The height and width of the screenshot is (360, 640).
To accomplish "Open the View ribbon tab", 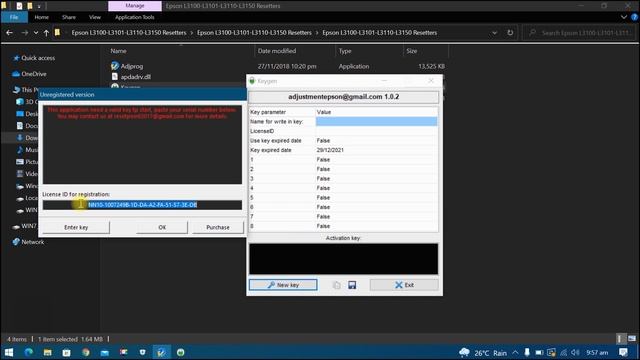I will pyautogui.click(x=95, y=17).
